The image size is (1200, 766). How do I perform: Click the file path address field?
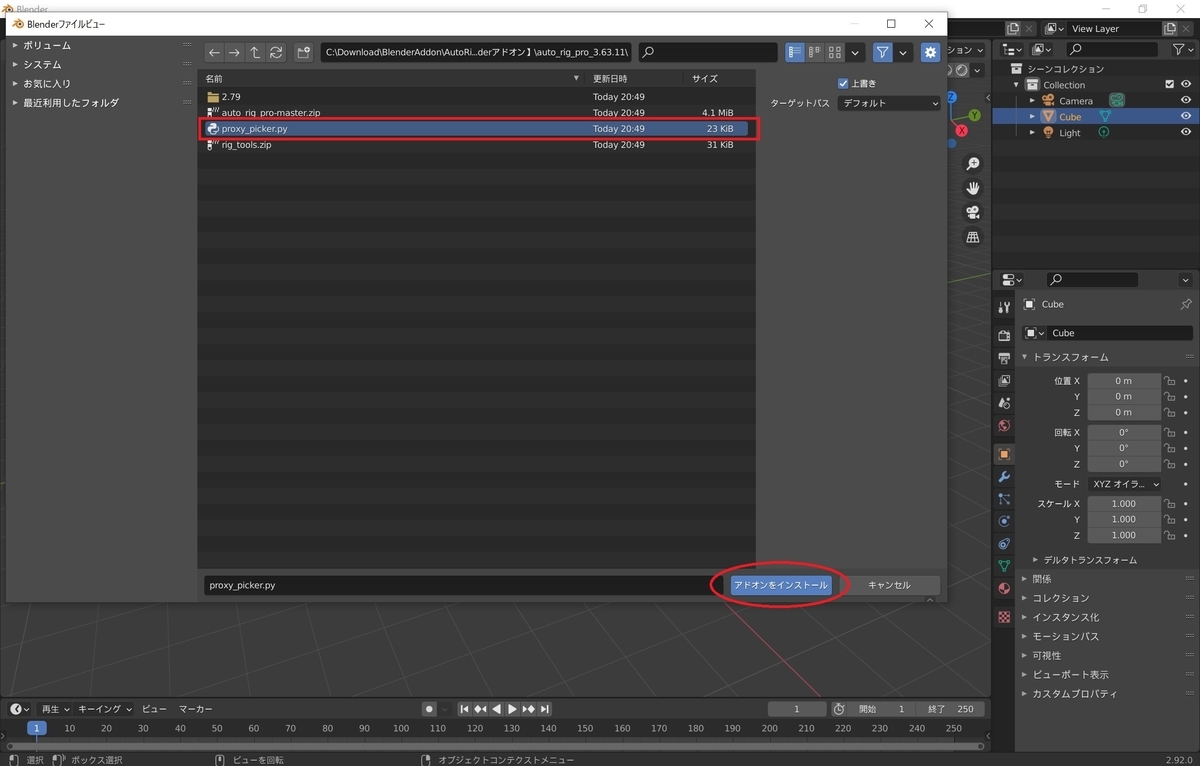(x=476, y=52)
